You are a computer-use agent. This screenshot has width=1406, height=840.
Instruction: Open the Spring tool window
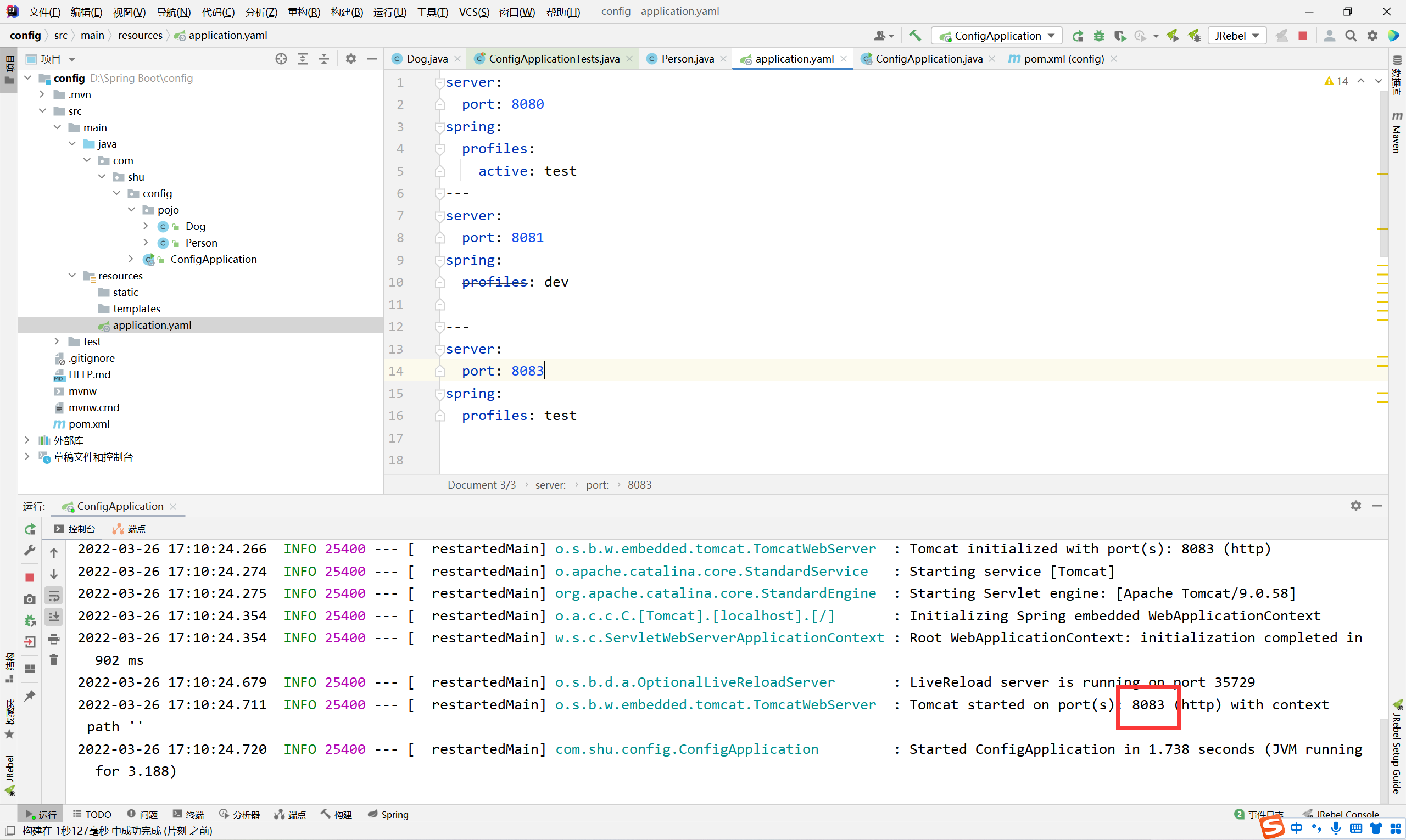[x=388, y=814]
